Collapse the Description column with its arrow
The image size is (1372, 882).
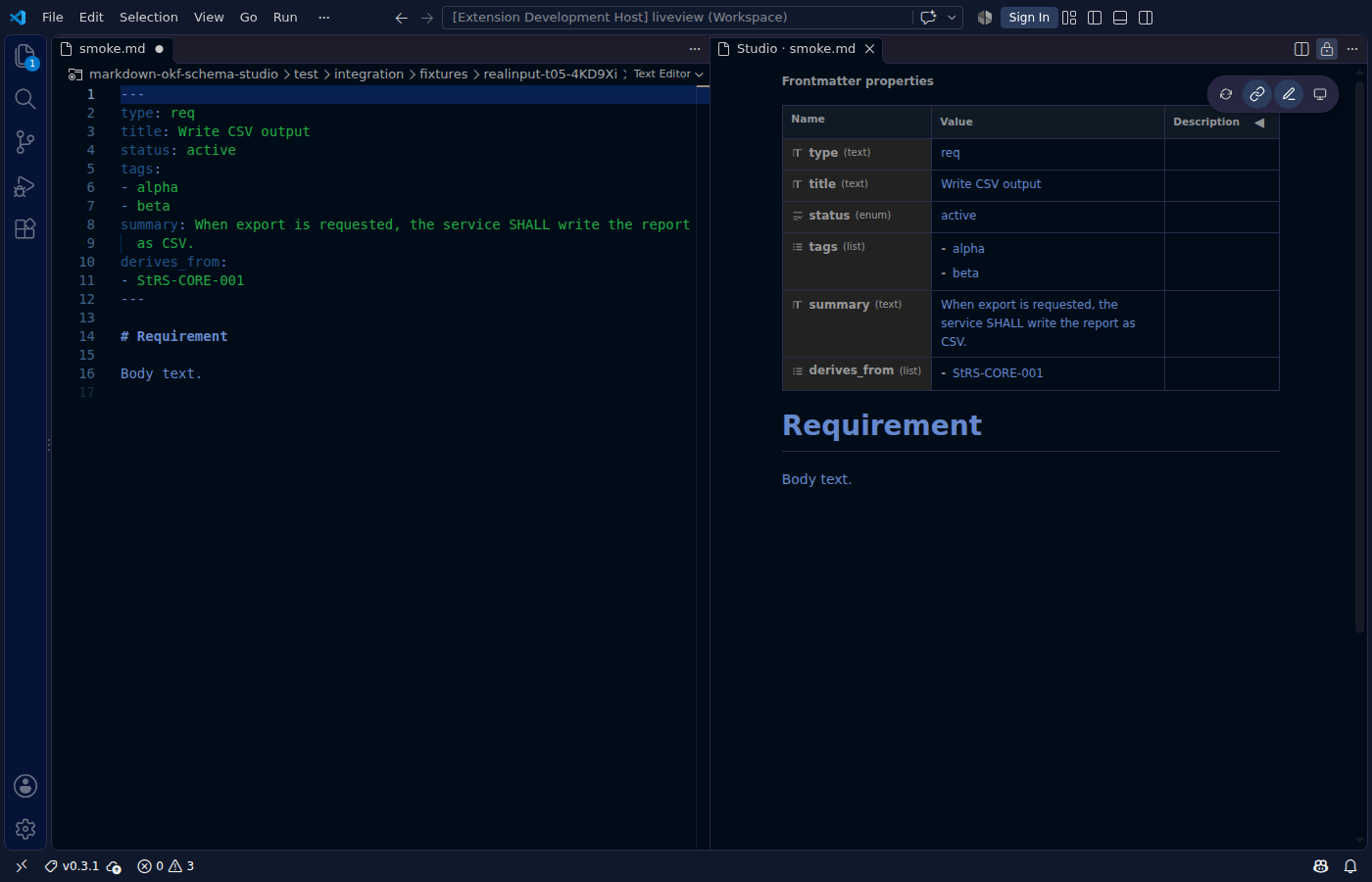point(1259,122)
